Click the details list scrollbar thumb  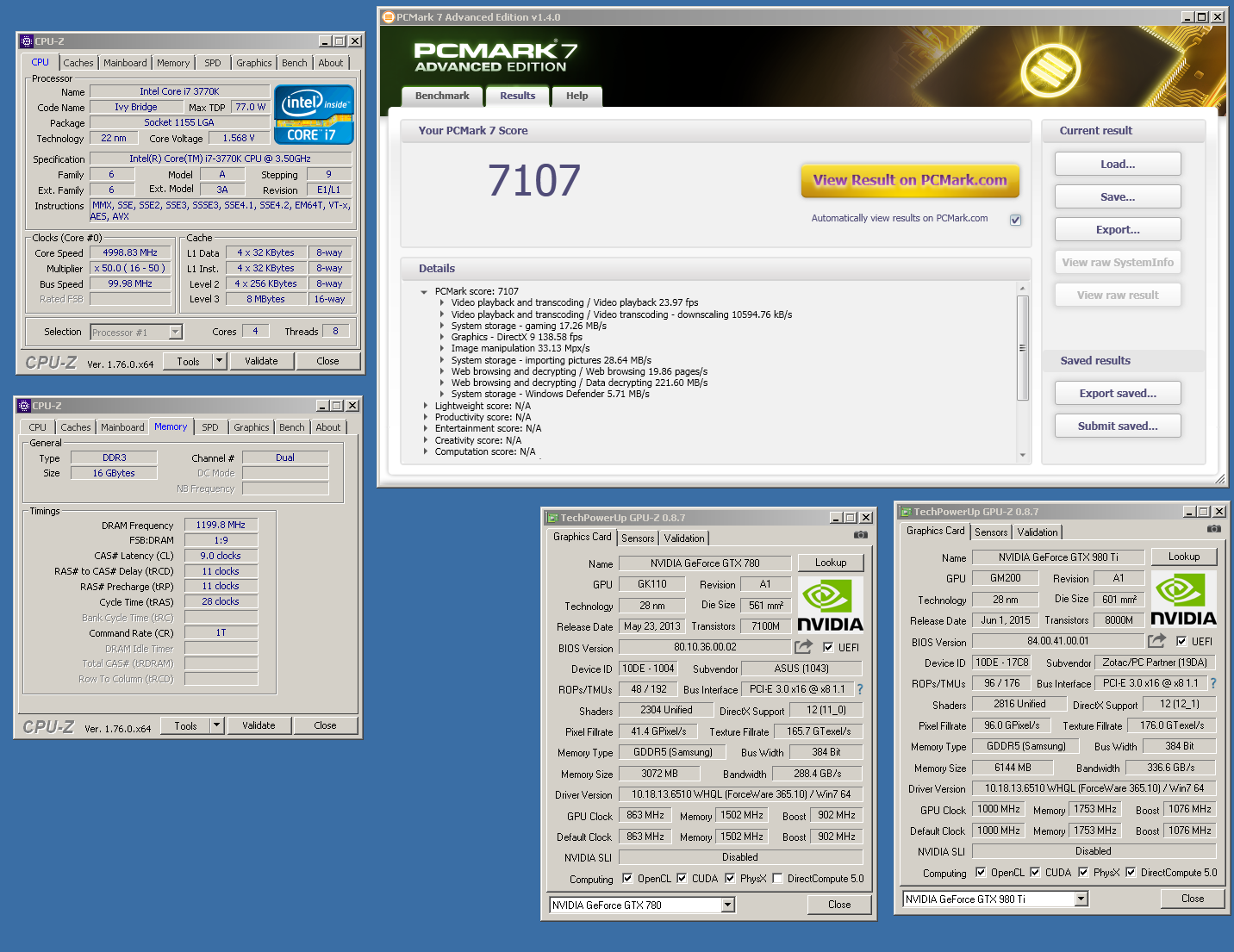(x=1023, y=348)
